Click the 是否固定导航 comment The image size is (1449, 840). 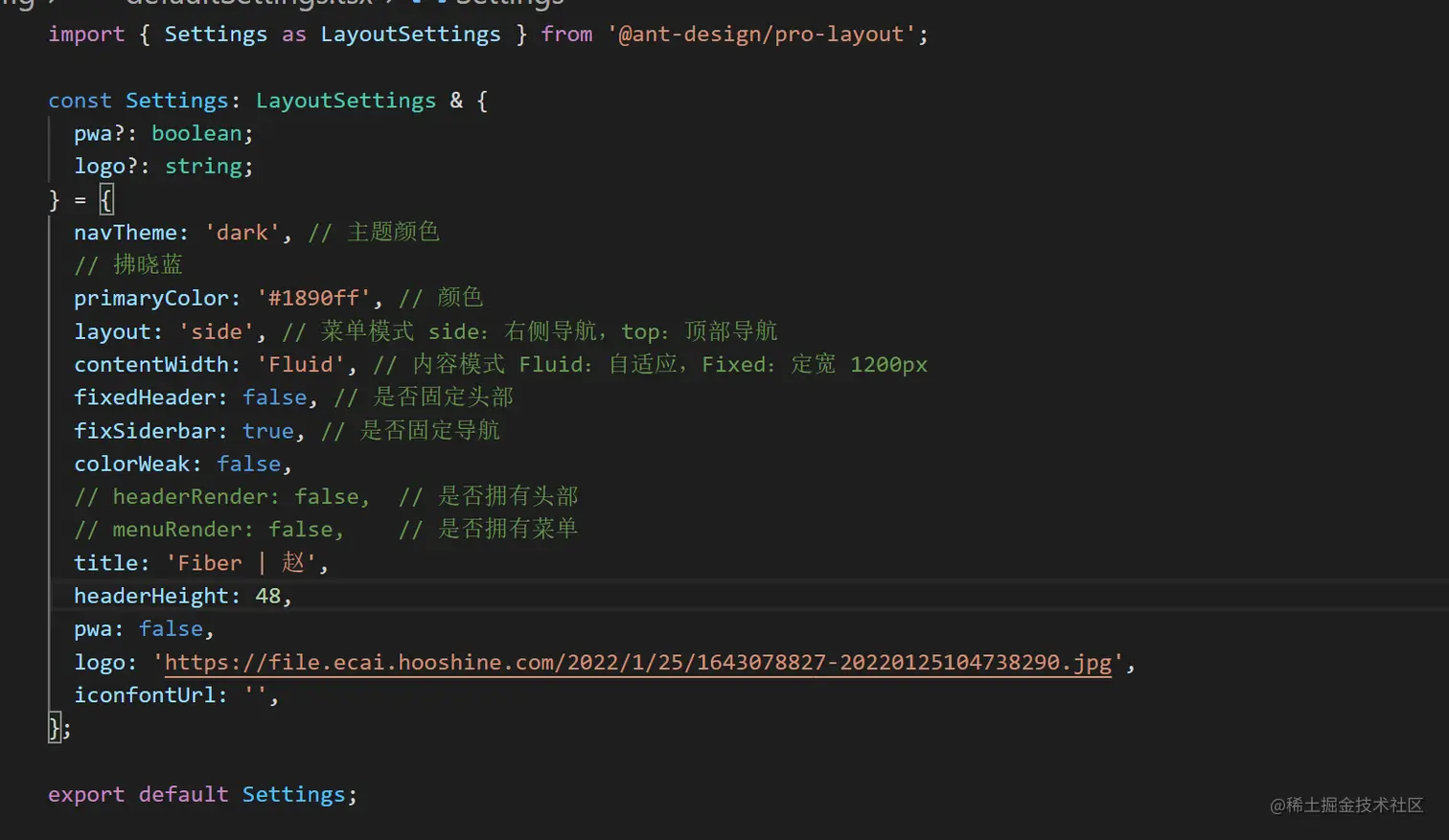click(410, 431)
